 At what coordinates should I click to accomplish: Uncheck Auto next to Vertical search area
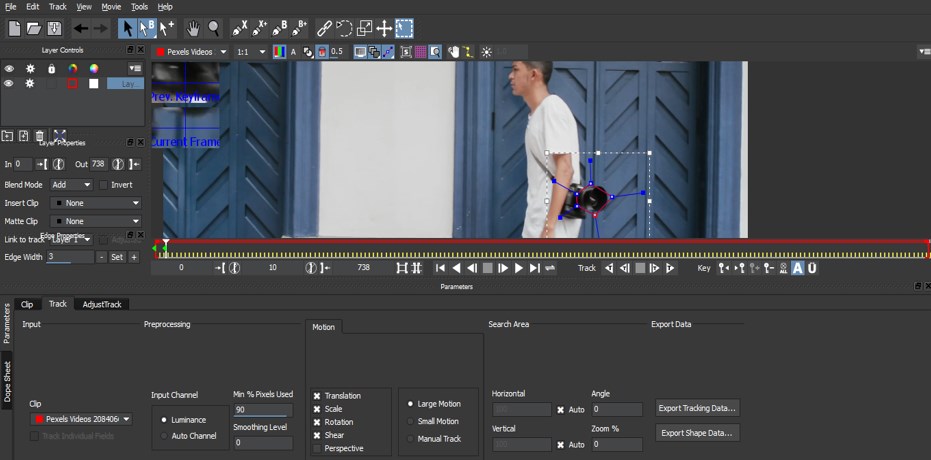coord(560,445)
